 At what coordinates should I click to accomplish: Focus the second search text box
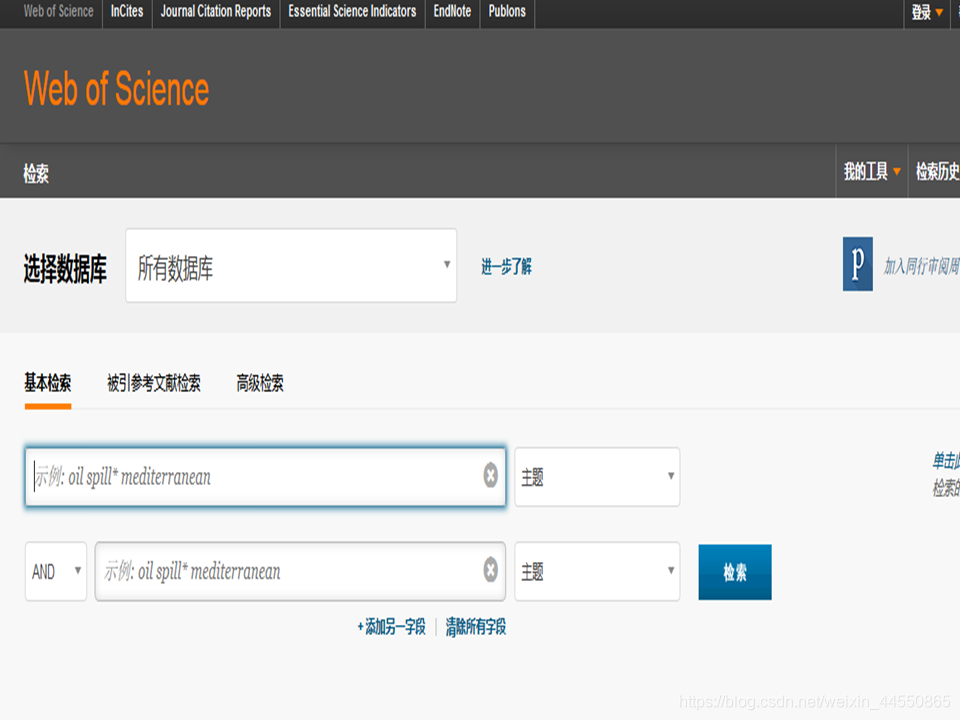300,572
